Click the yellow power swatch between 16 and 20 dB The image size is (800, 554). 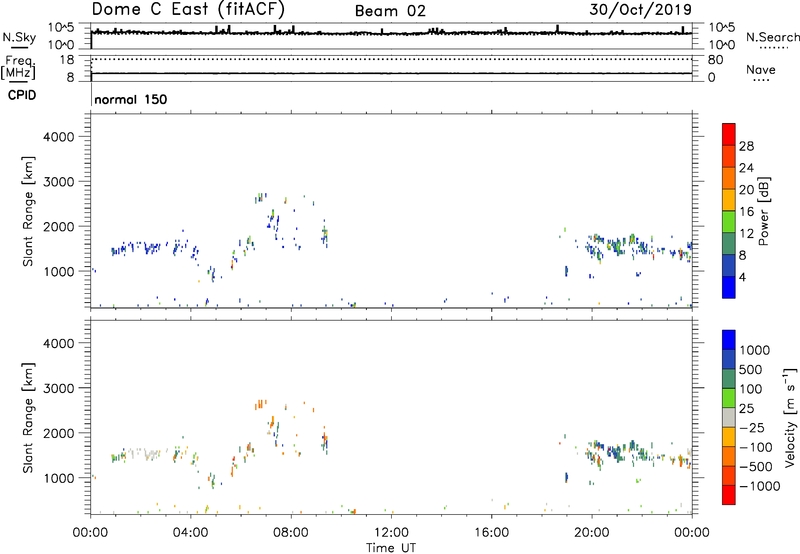(x=729, y=200)
